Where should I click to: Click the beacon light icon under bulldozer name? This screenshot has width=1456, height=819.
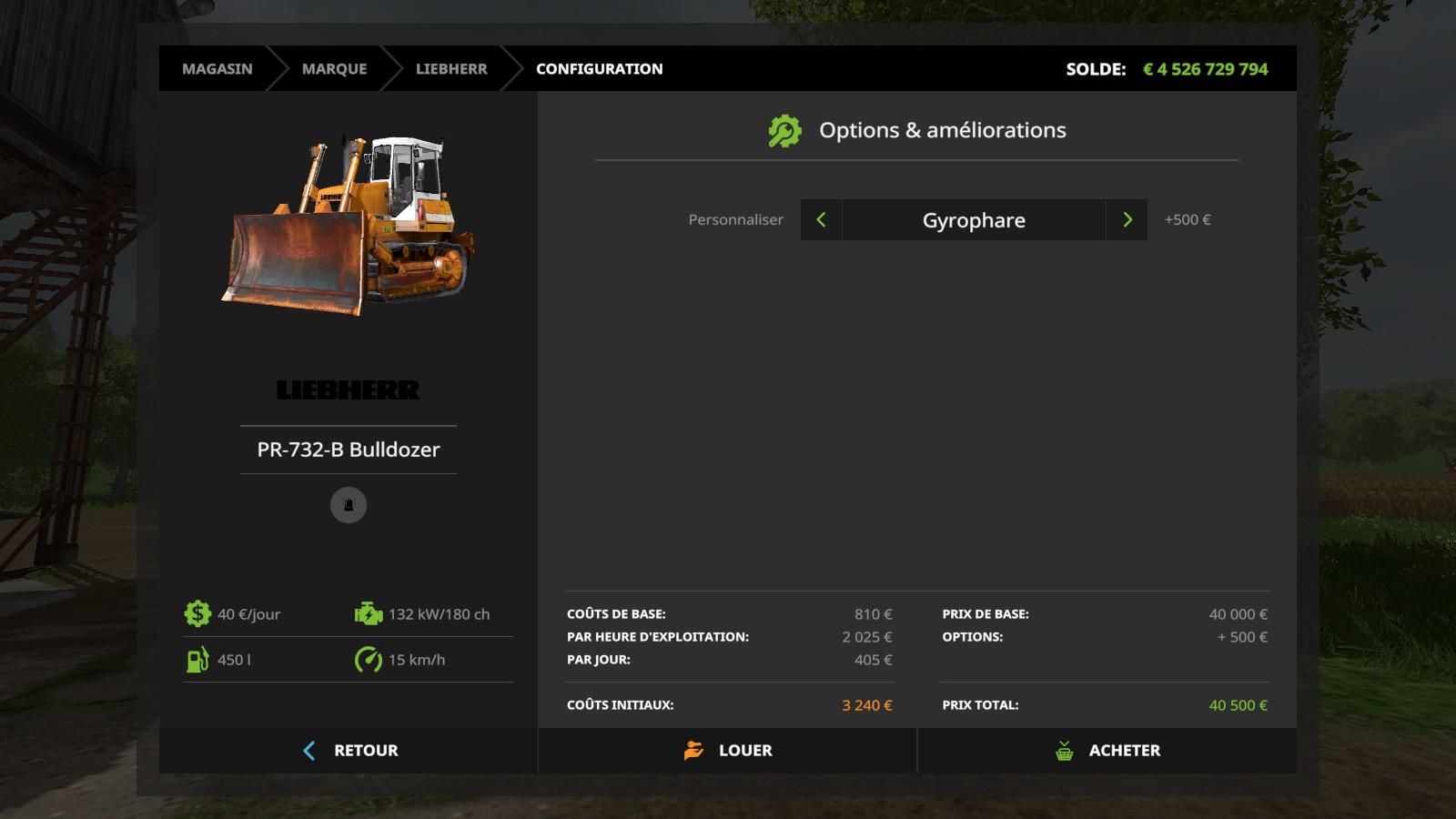[x=349, y=505]
